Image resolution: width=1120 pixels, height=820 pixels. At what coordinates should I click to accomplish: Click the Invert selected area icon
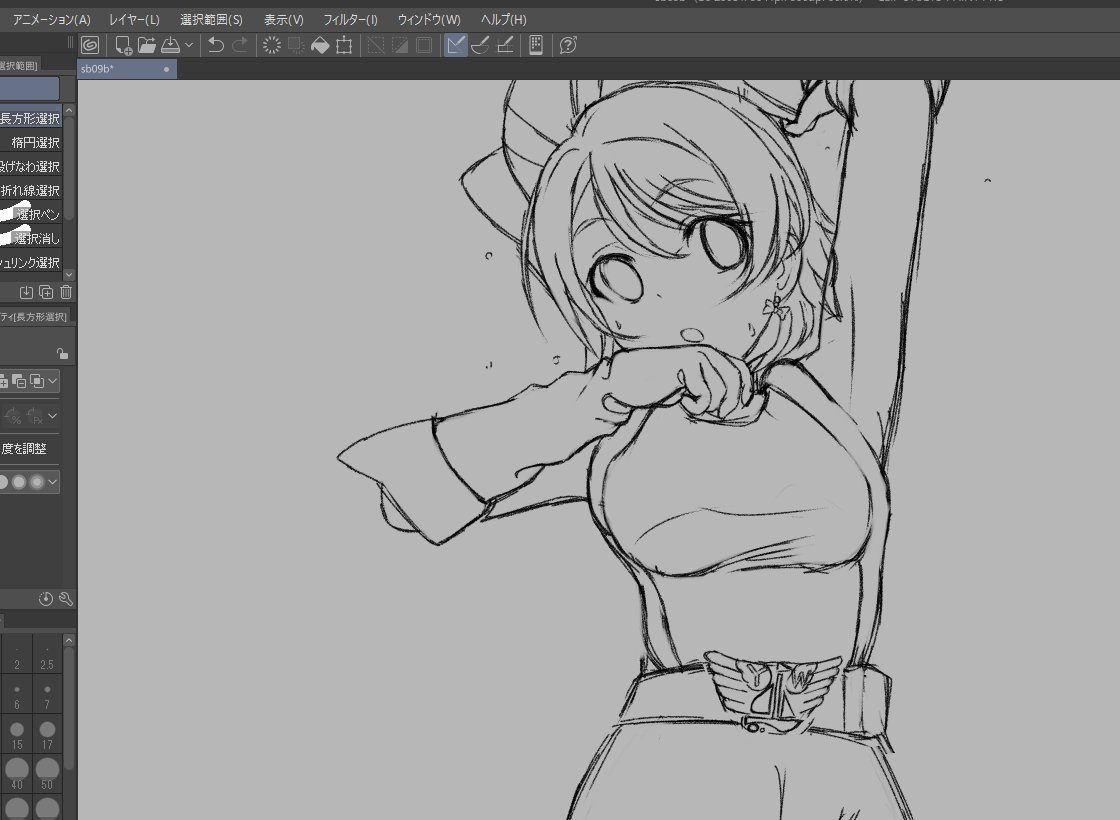[x=400, y=46]
